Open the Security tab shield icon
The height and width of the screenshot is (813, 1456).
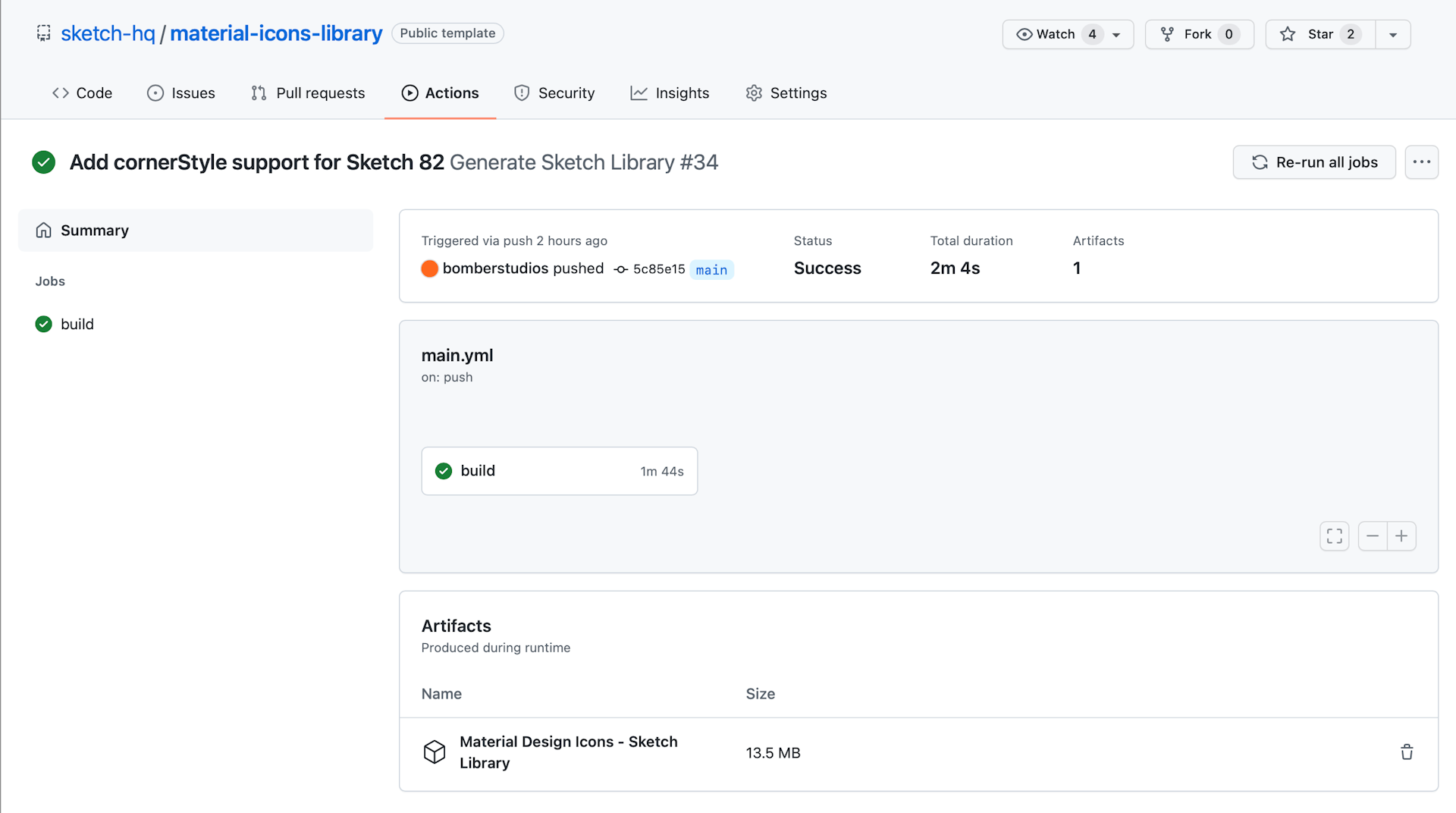point(522,93)
